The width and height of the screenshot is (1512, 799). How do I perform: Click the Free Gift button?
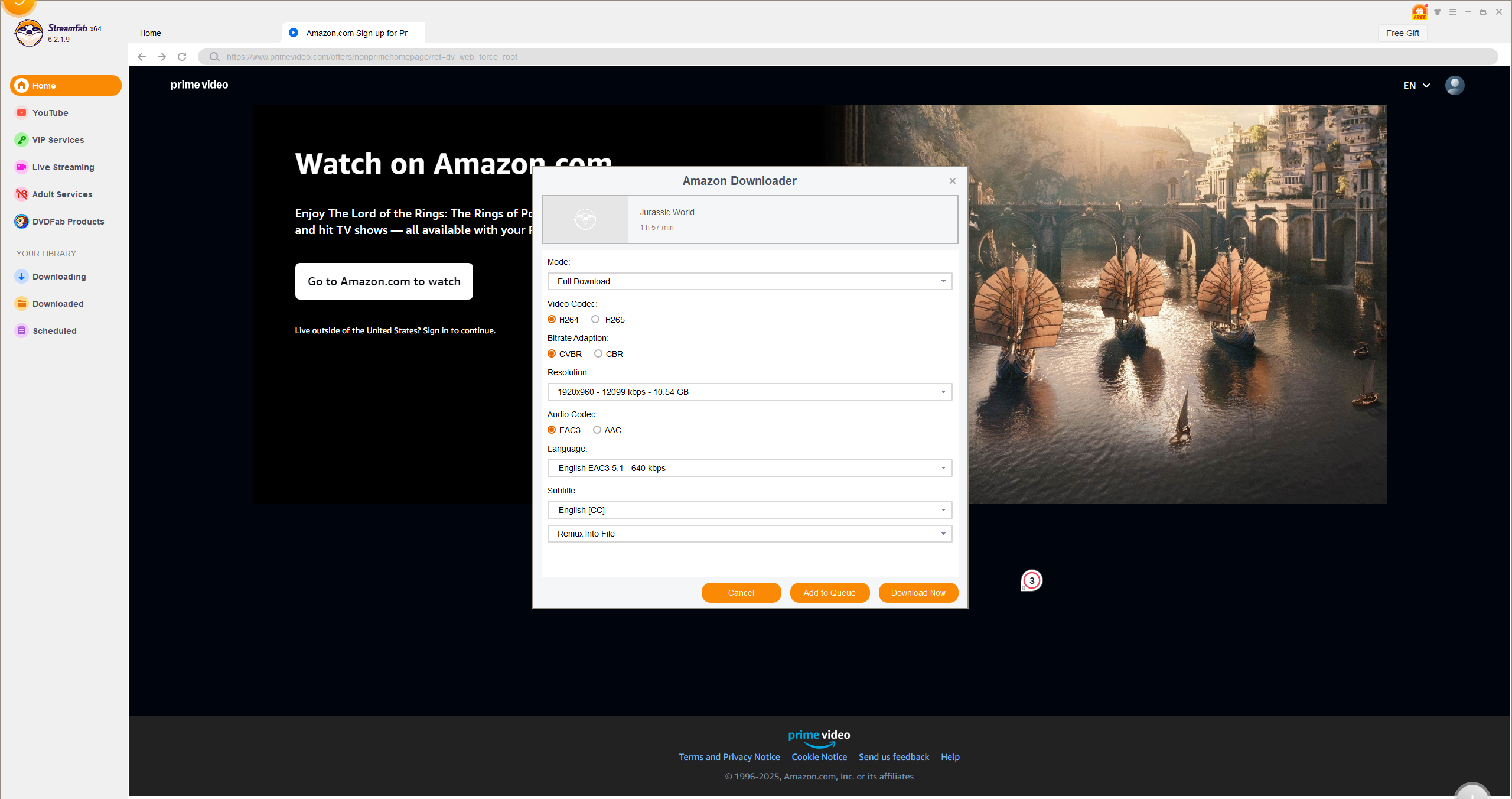(x=1403, y=33)
